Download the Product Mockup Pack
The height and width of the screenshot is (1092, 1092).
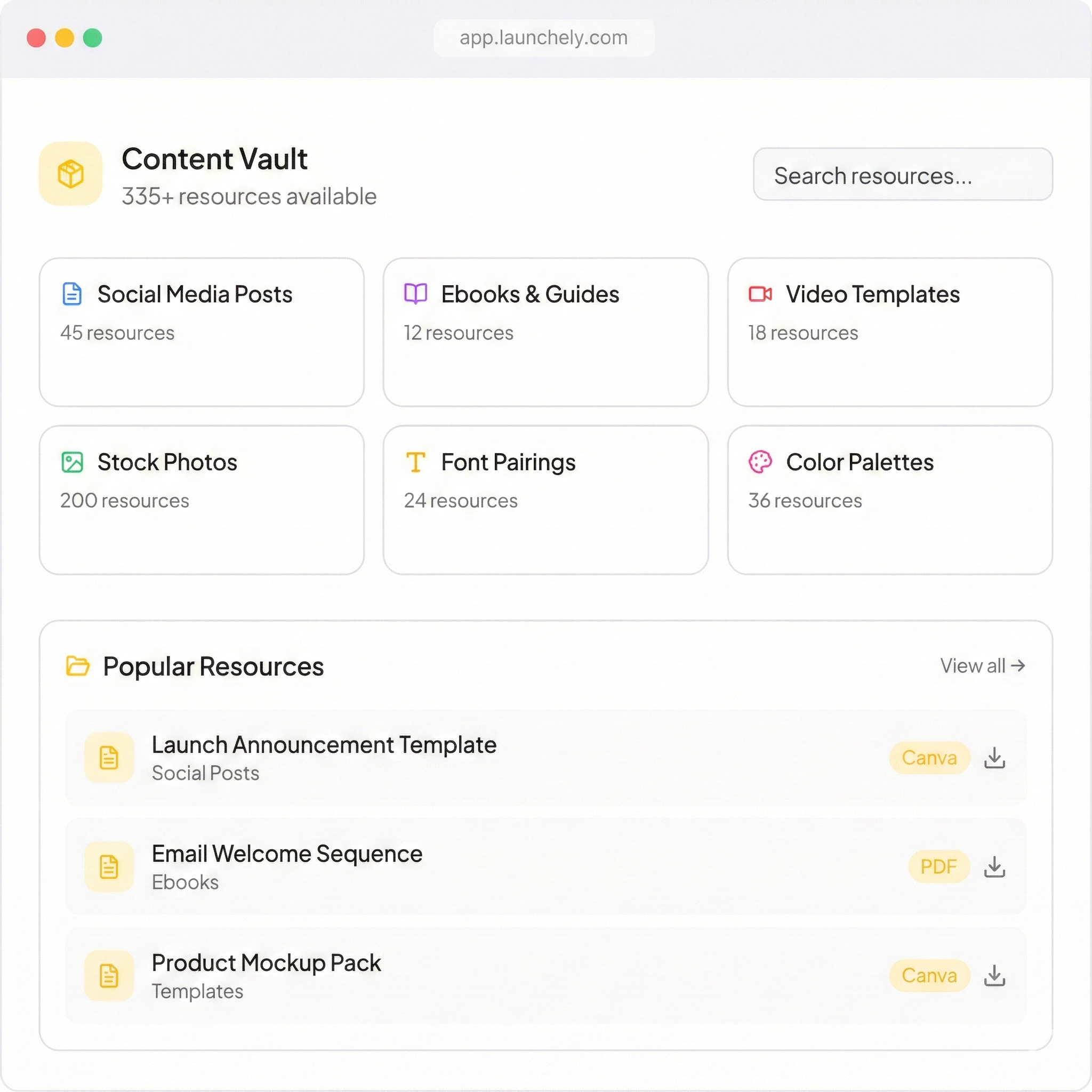pyautogui.click(x=994, y=976)
